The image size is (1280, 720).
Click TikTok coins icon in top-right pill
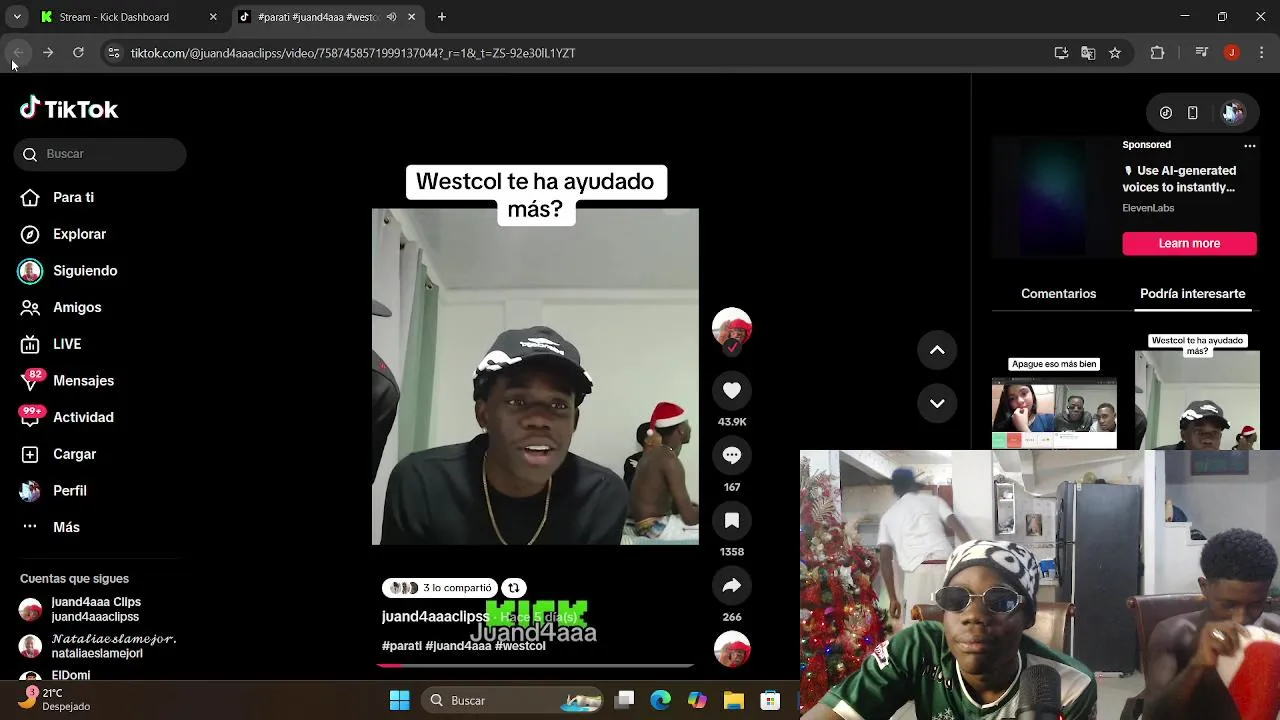(1166, 113)
